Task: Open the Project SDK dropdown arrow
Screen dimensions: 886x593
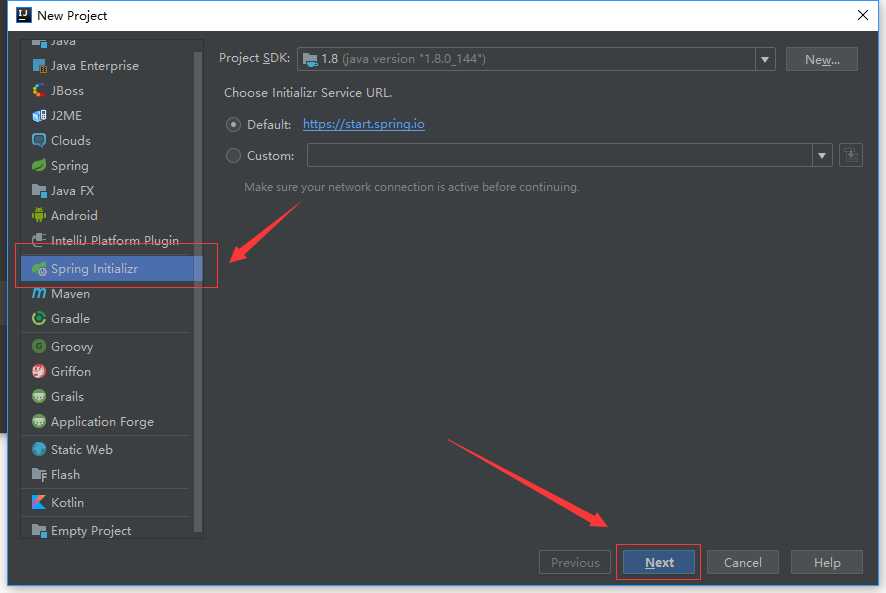Action: coord(765,59)
